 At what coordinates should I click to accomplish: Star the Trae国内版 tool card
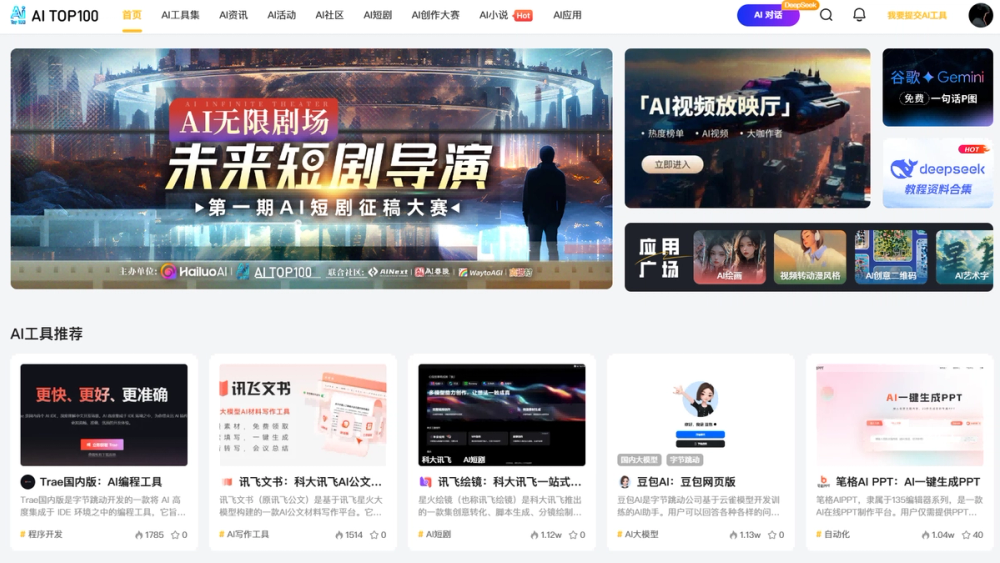pyautogui.click(x=175, y=535)
